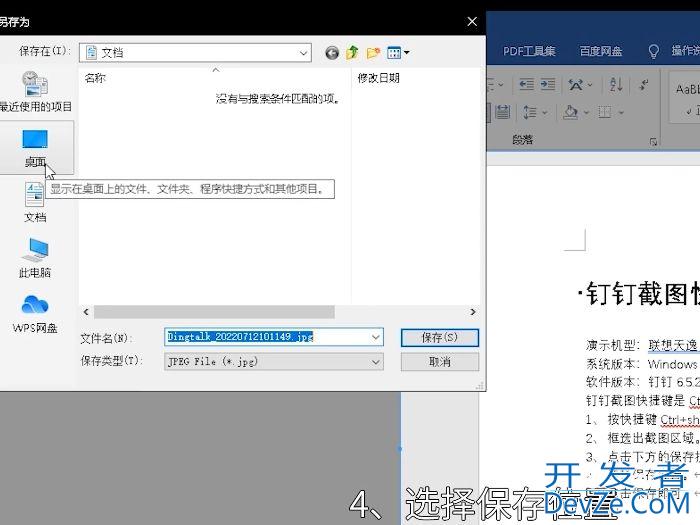
Task: Decrease paragraph indent in Word ribbon
Action: point(526,84)
